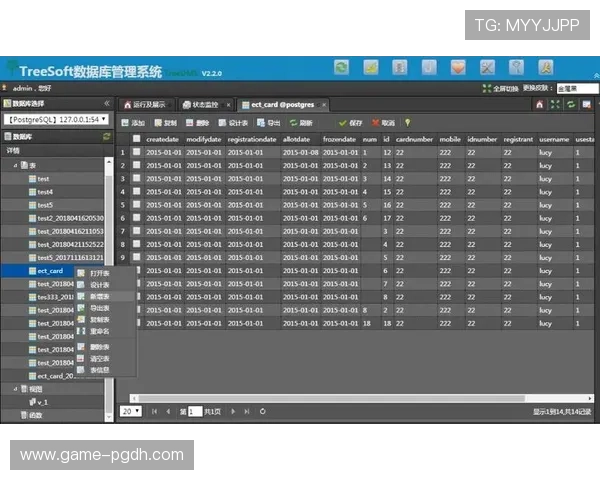The width and height of the screenshot is (600, 480).
Task: Click 取消 cancel with red X
Action: 383,123
